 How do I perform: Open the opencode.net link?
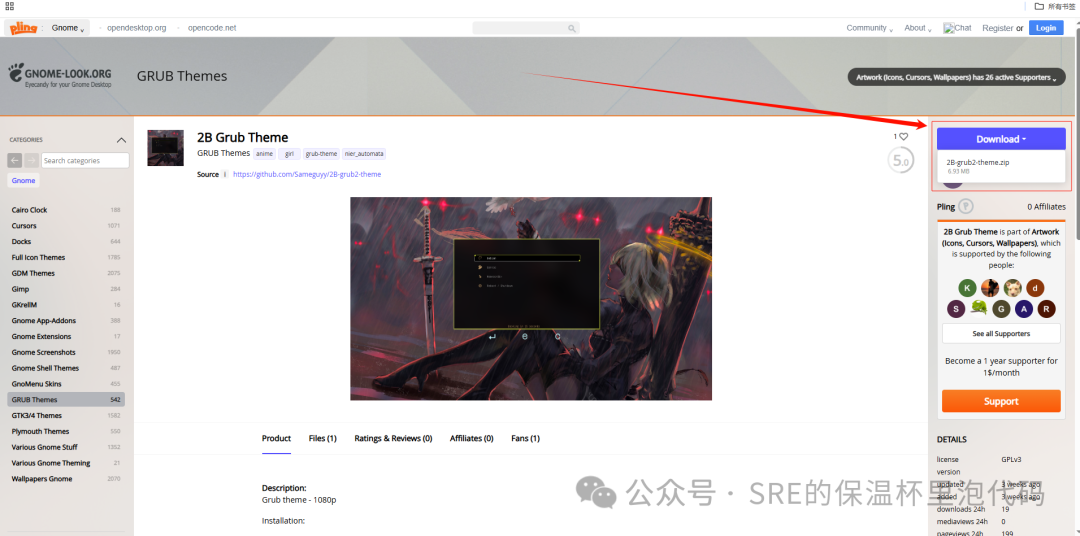coord(212,28)
